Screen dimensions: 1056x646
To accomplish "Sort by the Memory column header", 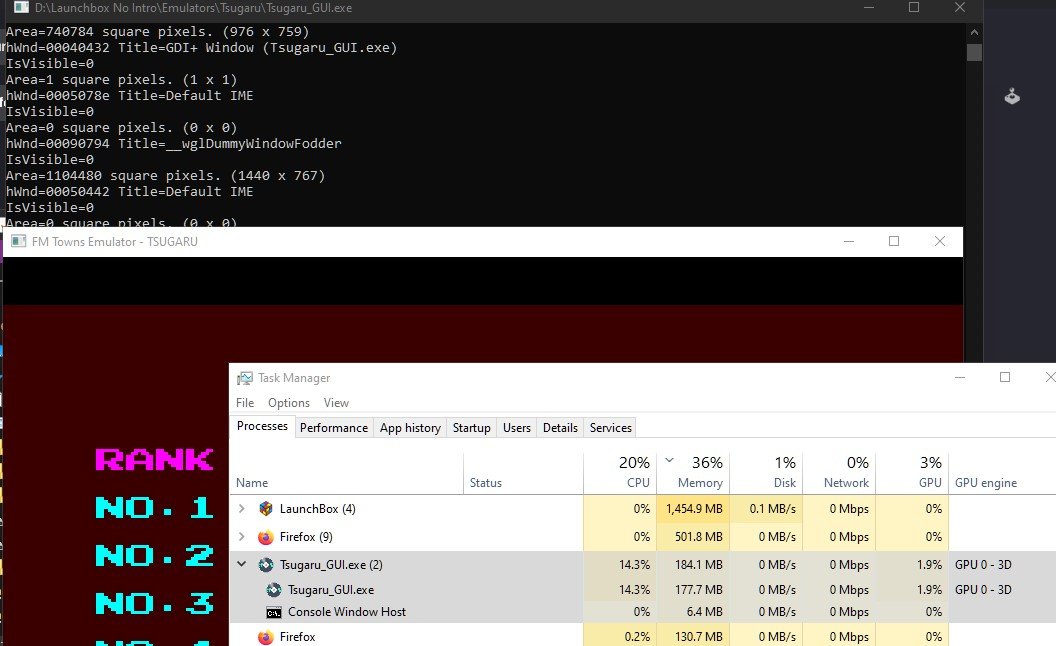I will pos(693,474).
